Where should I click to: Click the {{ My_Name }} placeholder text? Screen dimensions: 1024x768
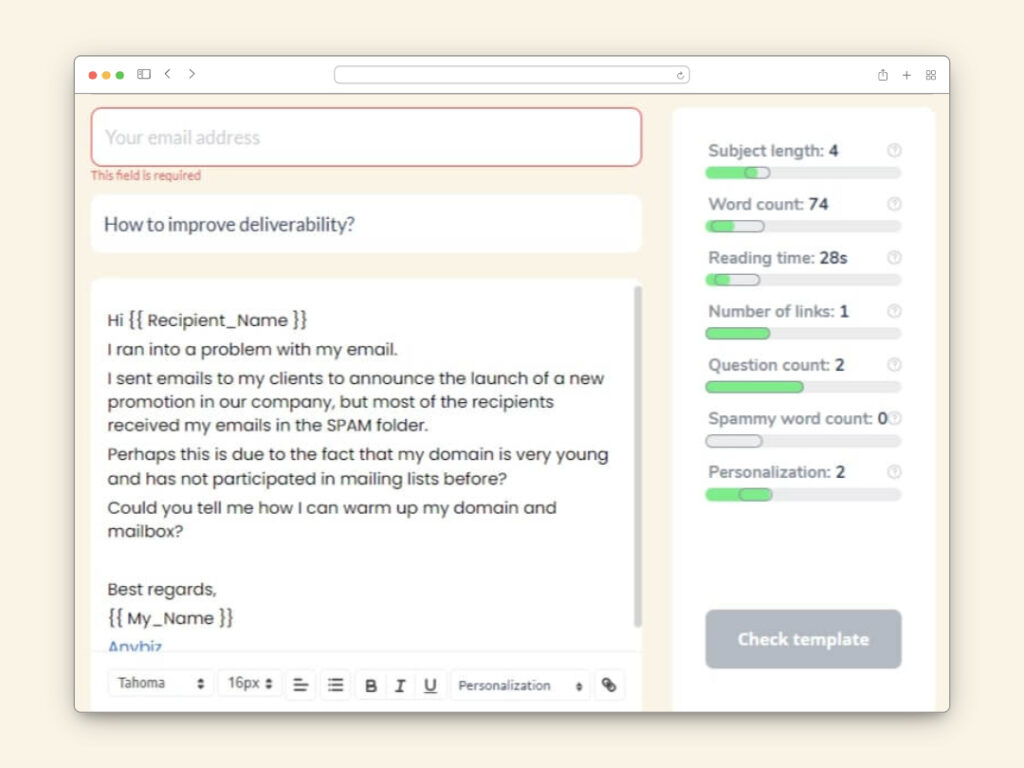pyautogui.click(x=170, y=618)
